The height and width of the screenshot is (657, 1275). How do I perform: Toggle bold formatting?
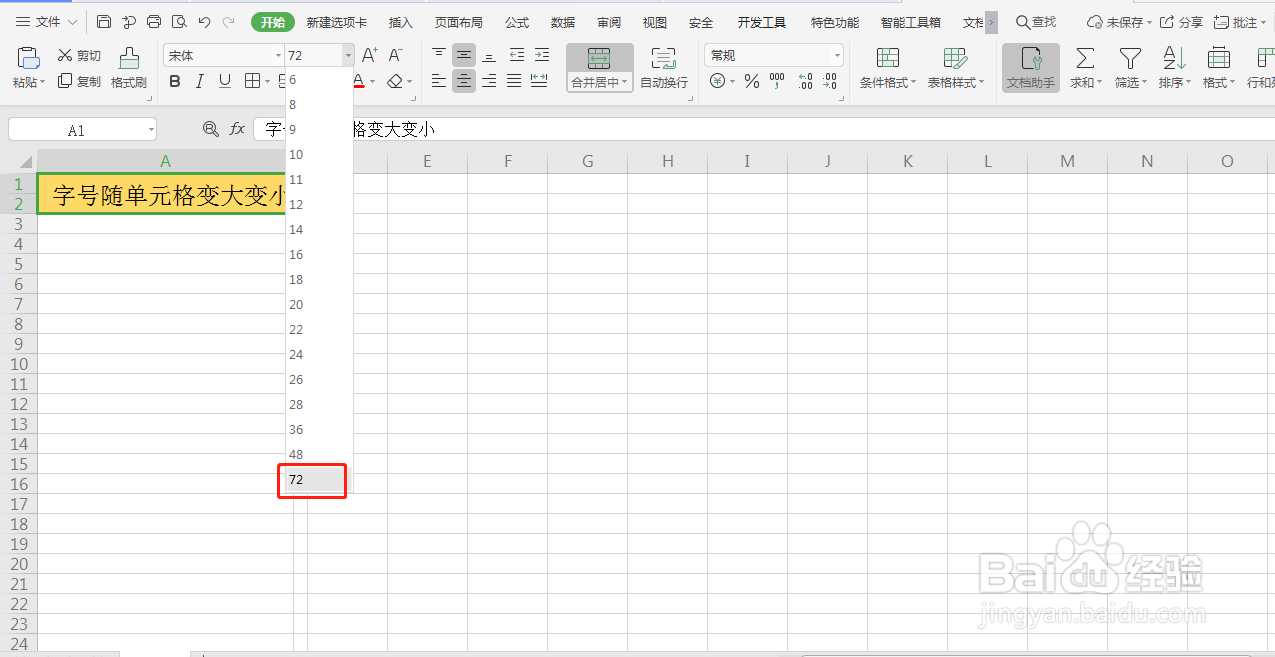point(175,81)
